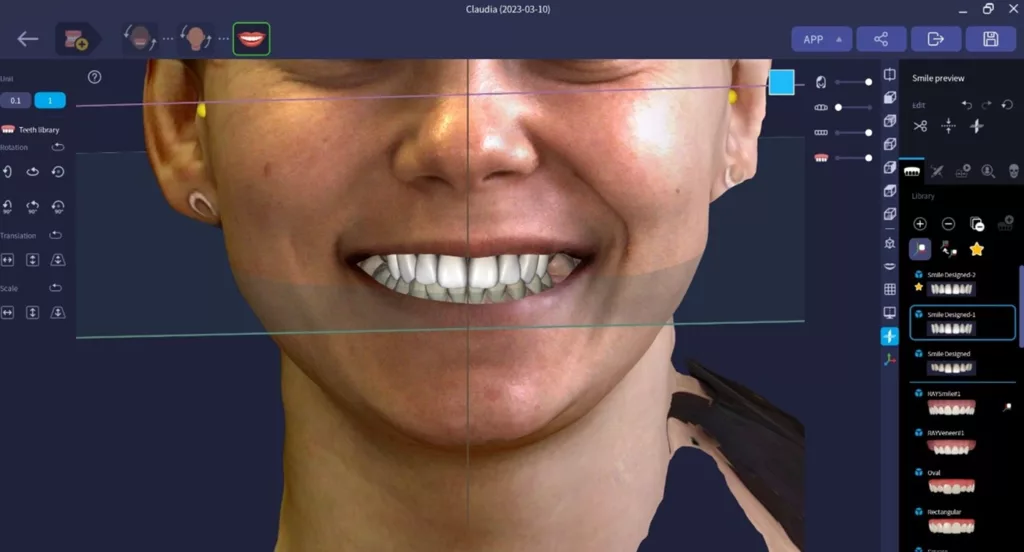This screenshot has height=552, width=1024.
Task: Click the first 90° rotation icon
Action: click(x=7, y=207)
